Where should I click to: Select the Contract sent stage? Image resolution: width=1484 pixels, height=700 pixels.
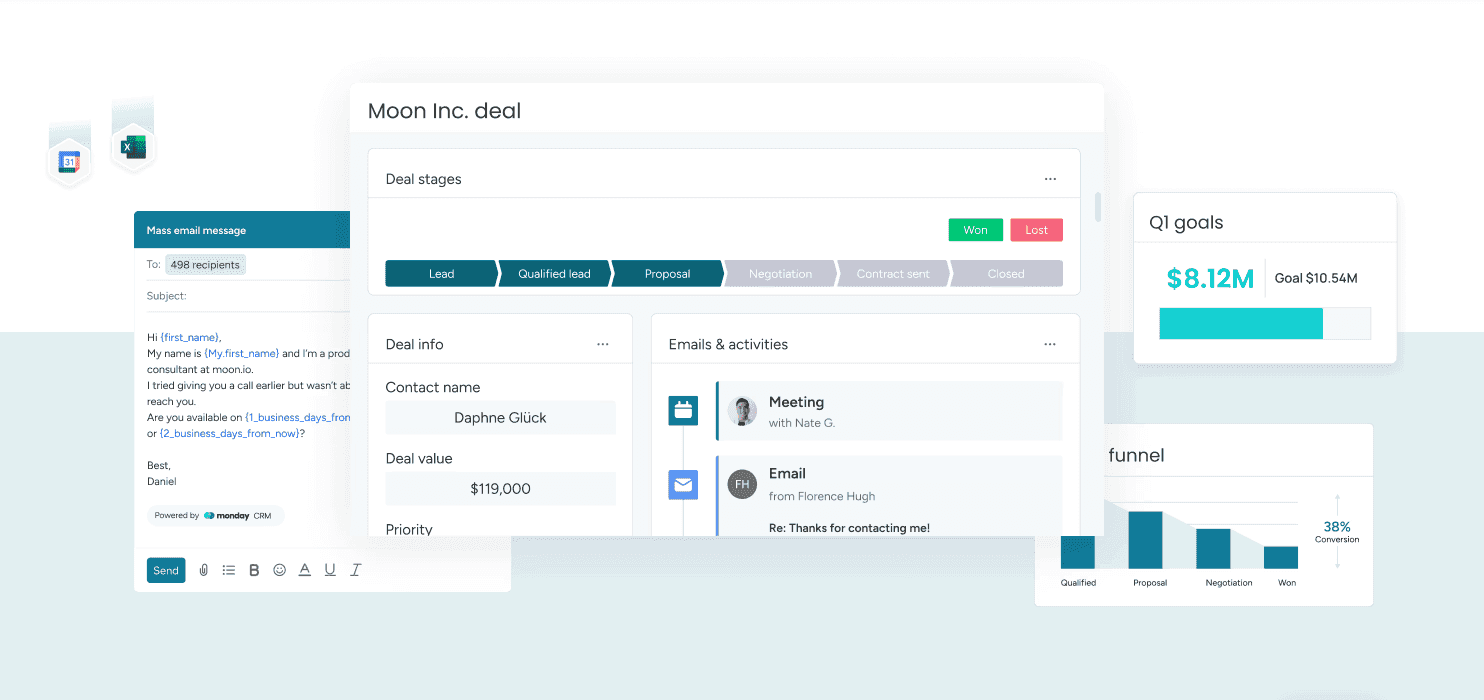893,273
